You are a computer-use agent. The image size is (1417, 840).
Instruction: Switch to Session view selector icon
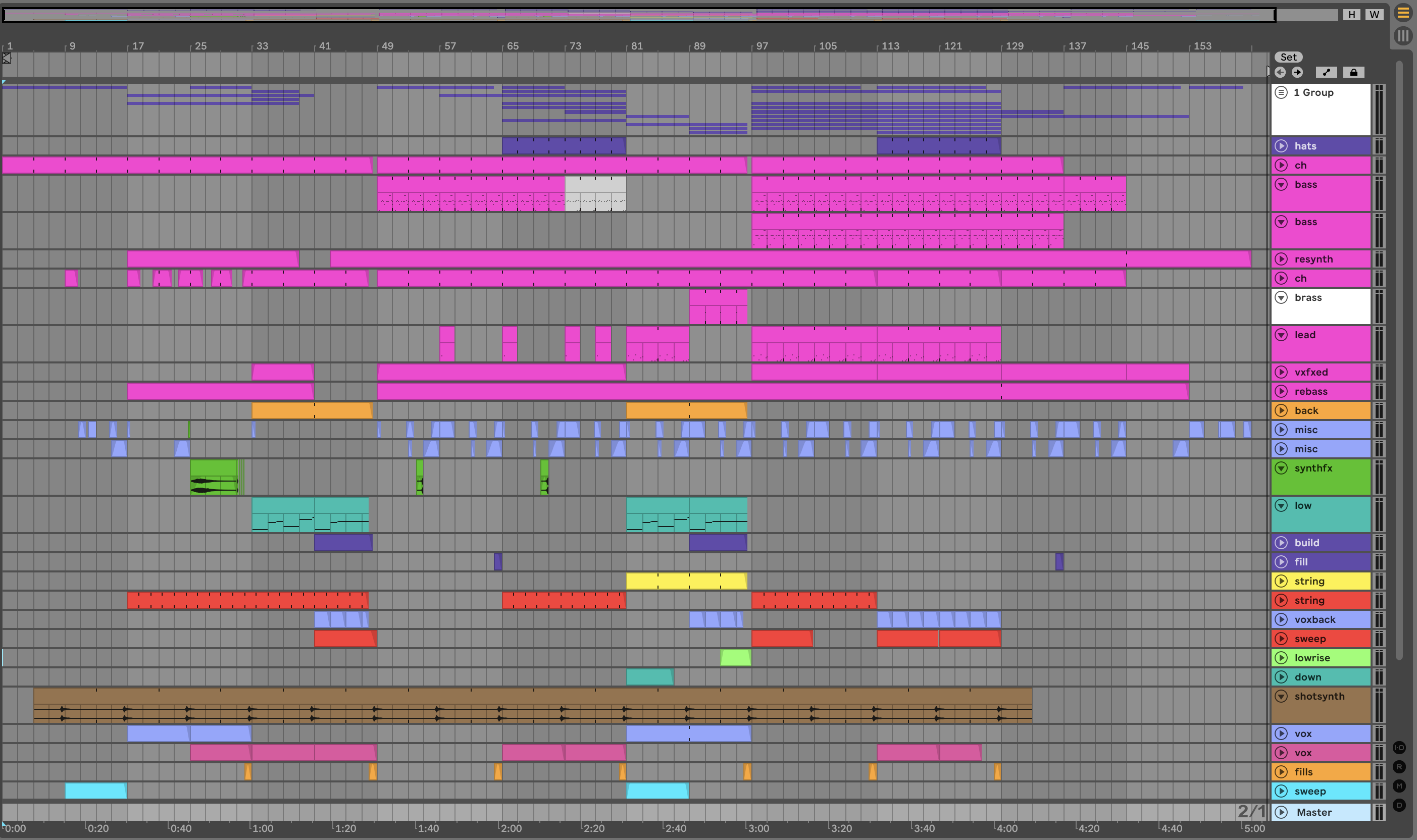[1403, 36]
